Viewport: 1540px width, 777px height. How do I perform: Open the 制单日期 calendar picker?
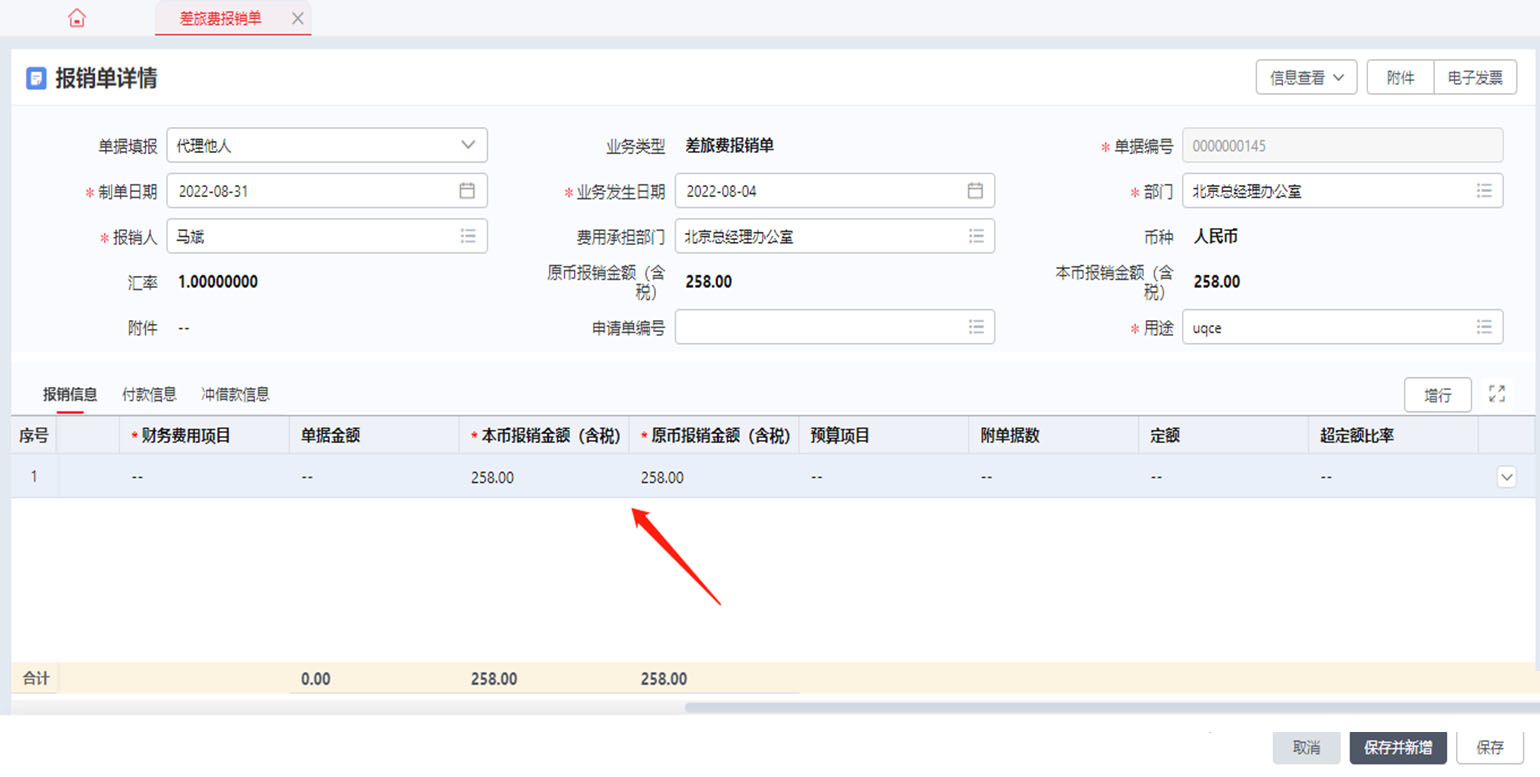pos(467,191)
